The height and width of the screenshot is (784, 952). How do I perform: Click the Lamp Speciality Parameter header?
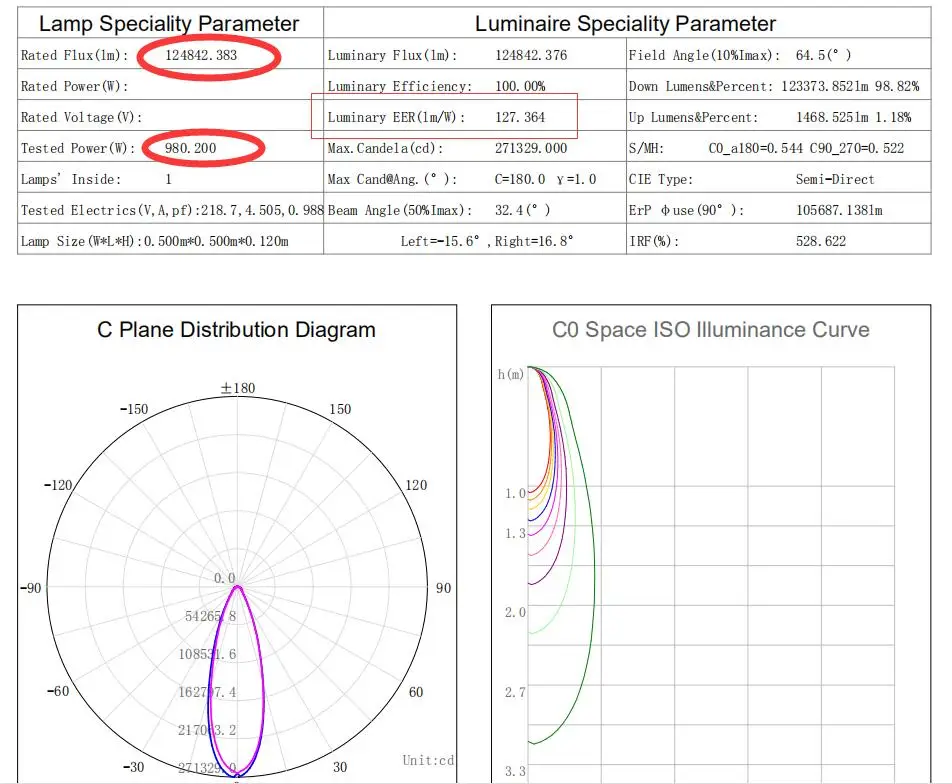coord(169,24)
